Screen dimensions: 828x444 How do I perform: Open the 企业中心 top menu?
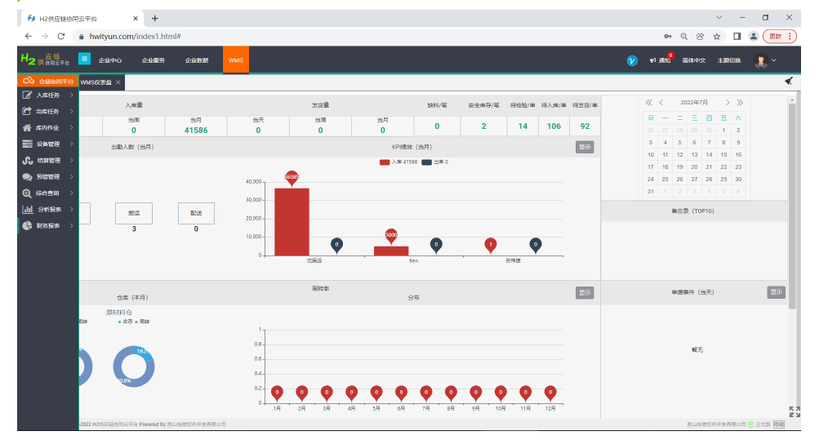click(110, 60)
